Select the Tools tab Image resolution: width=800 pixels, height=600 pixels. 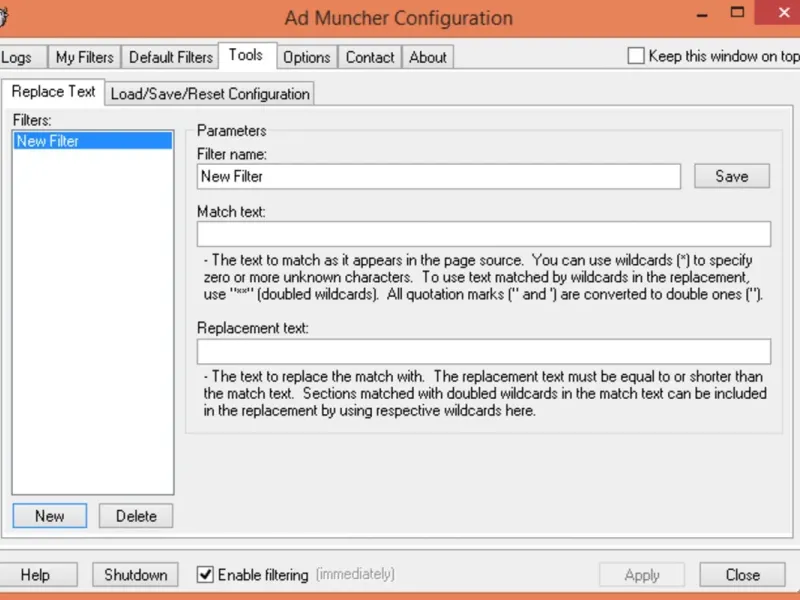[x=247, y=55]
